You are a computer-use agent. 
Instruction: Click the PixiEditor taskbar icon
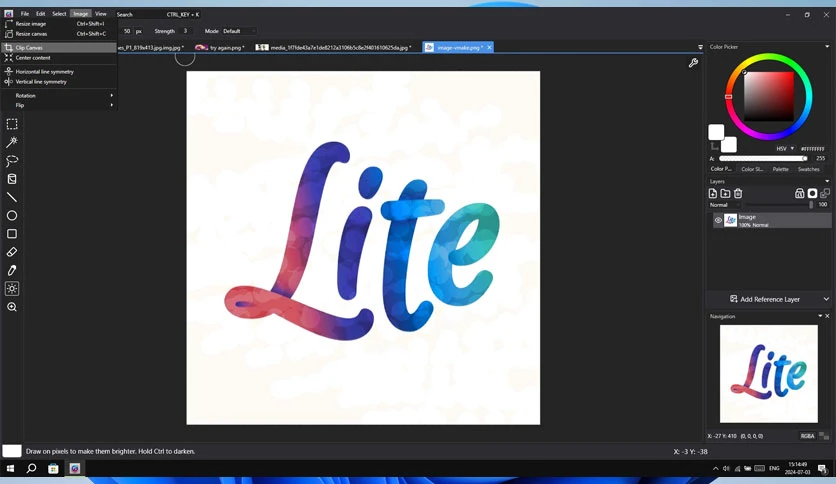[75, 469]
